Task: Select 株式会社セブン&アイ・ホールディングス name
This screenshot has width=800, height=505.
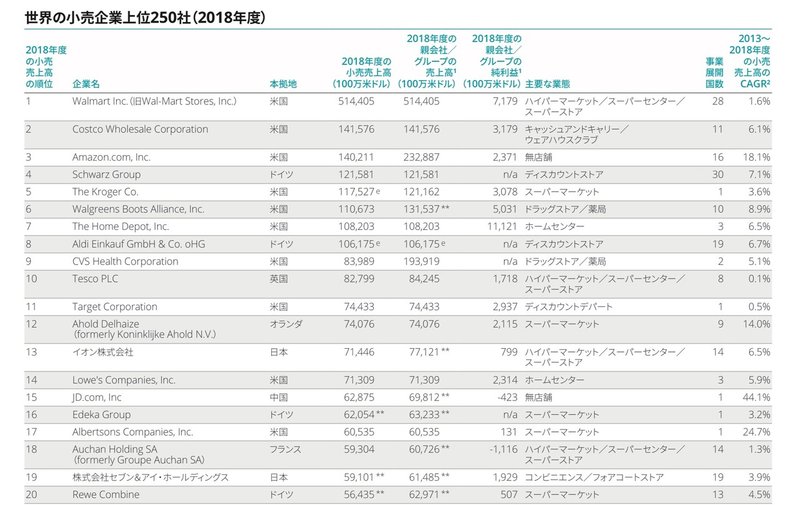Action: 150,477
